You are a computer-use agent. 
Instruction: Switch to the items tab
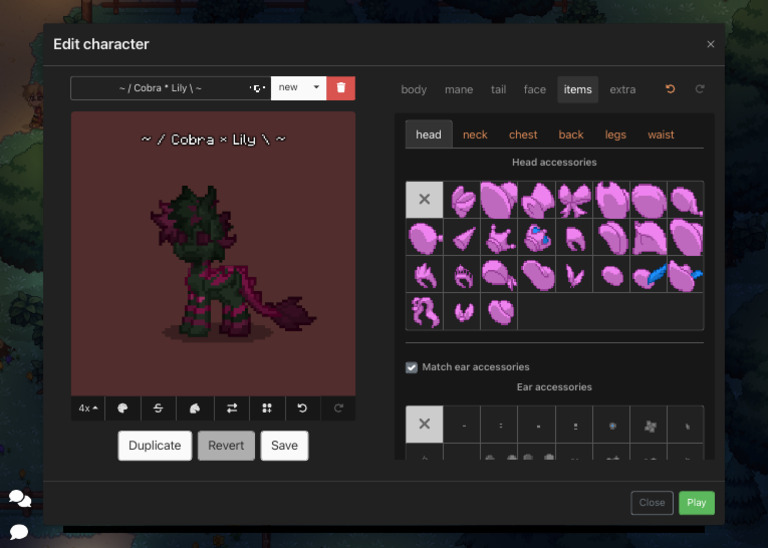577,90
